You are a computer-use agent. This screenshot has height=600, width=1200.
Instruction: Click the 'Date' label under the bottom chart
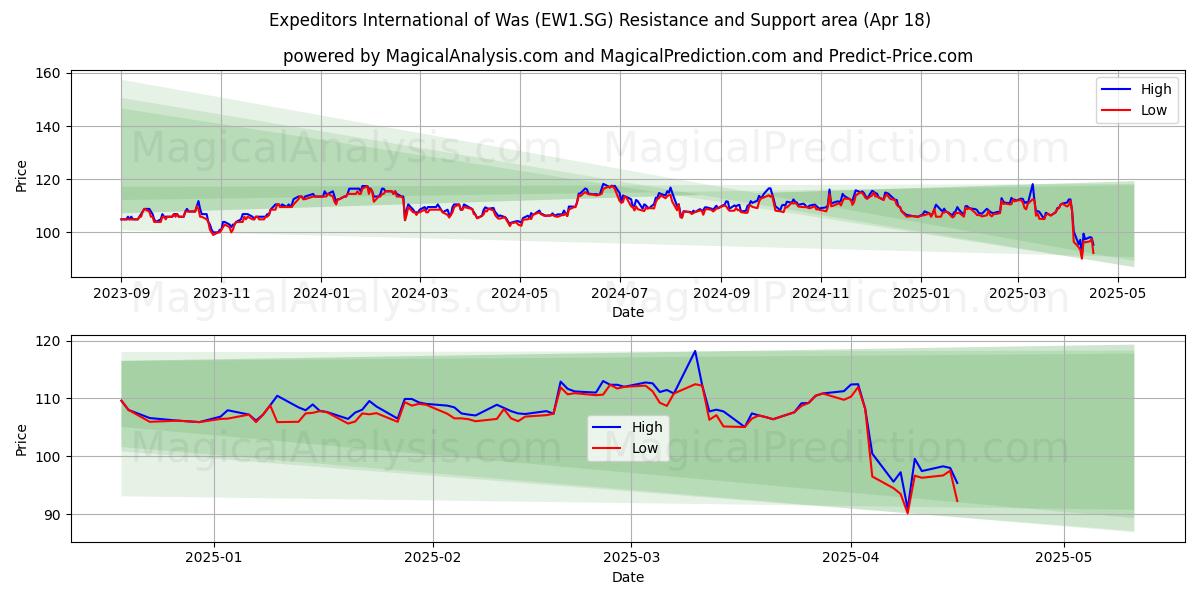[628, 577]
